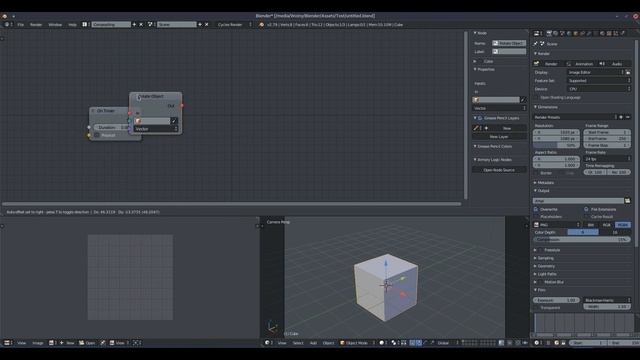This screenshot has width=640, height=360.
Task: Select BW color mode
Action: click(x=591, y=225)
